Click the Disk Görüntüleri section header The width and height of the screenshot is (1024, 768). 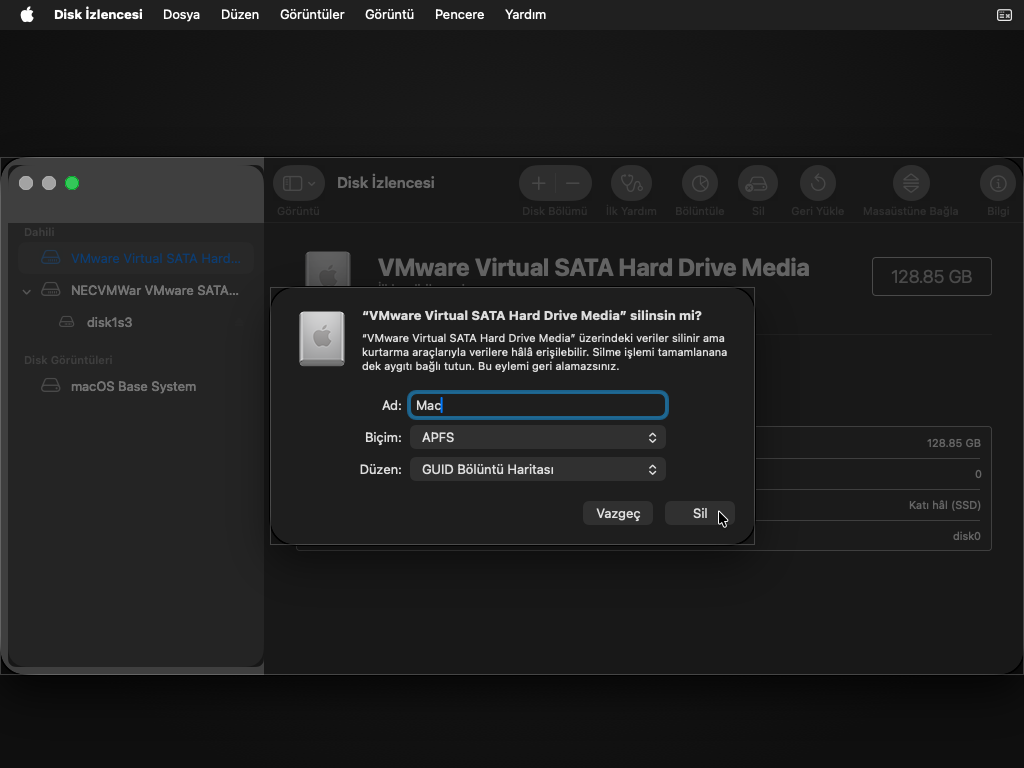68,360
